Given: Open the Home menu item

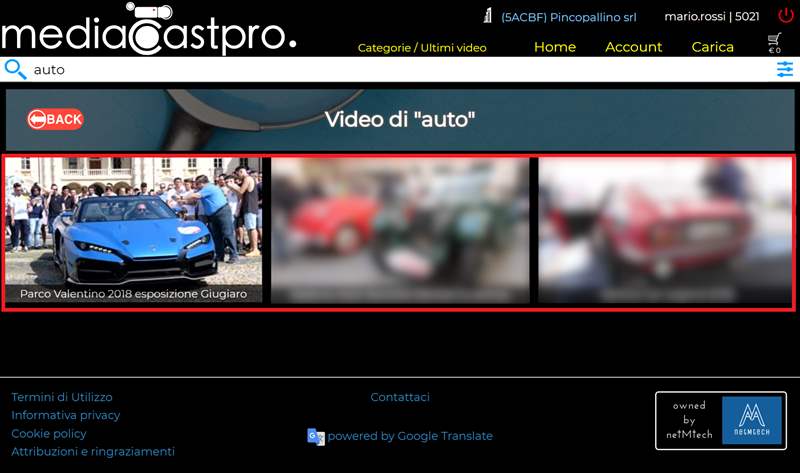Looking at the screenshot, I should tap(555, 47).
